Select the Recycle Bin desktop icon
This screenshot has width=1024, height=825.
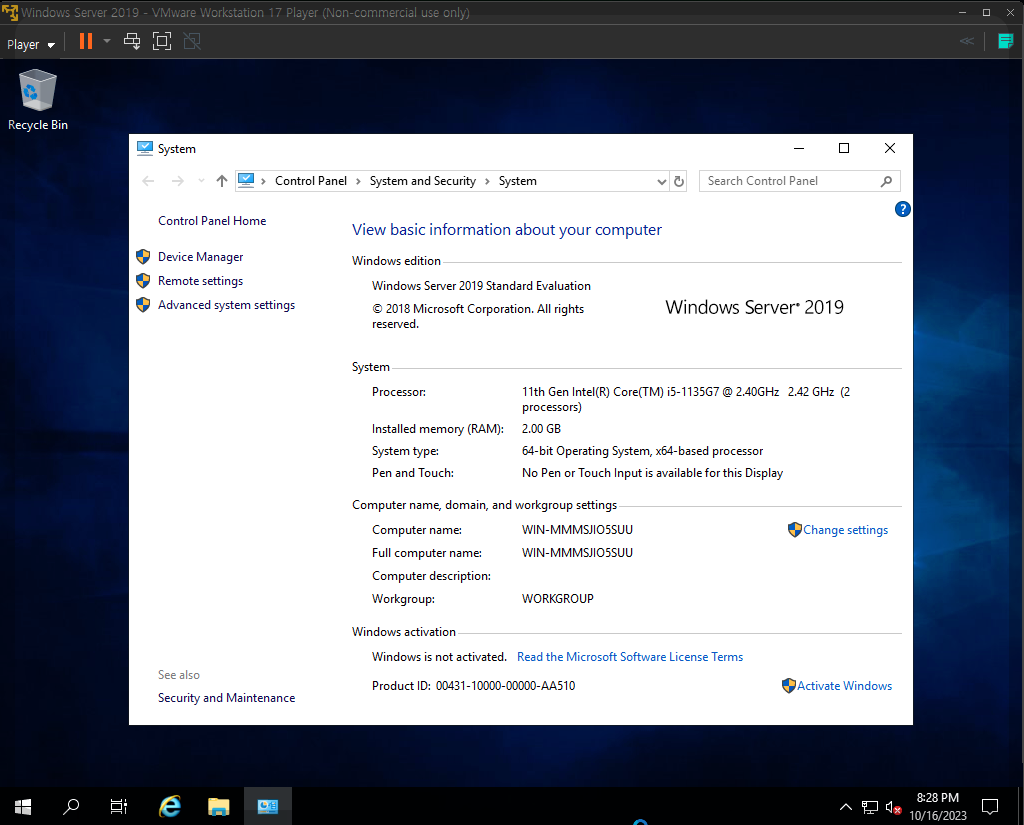click(x=38, y=101)
